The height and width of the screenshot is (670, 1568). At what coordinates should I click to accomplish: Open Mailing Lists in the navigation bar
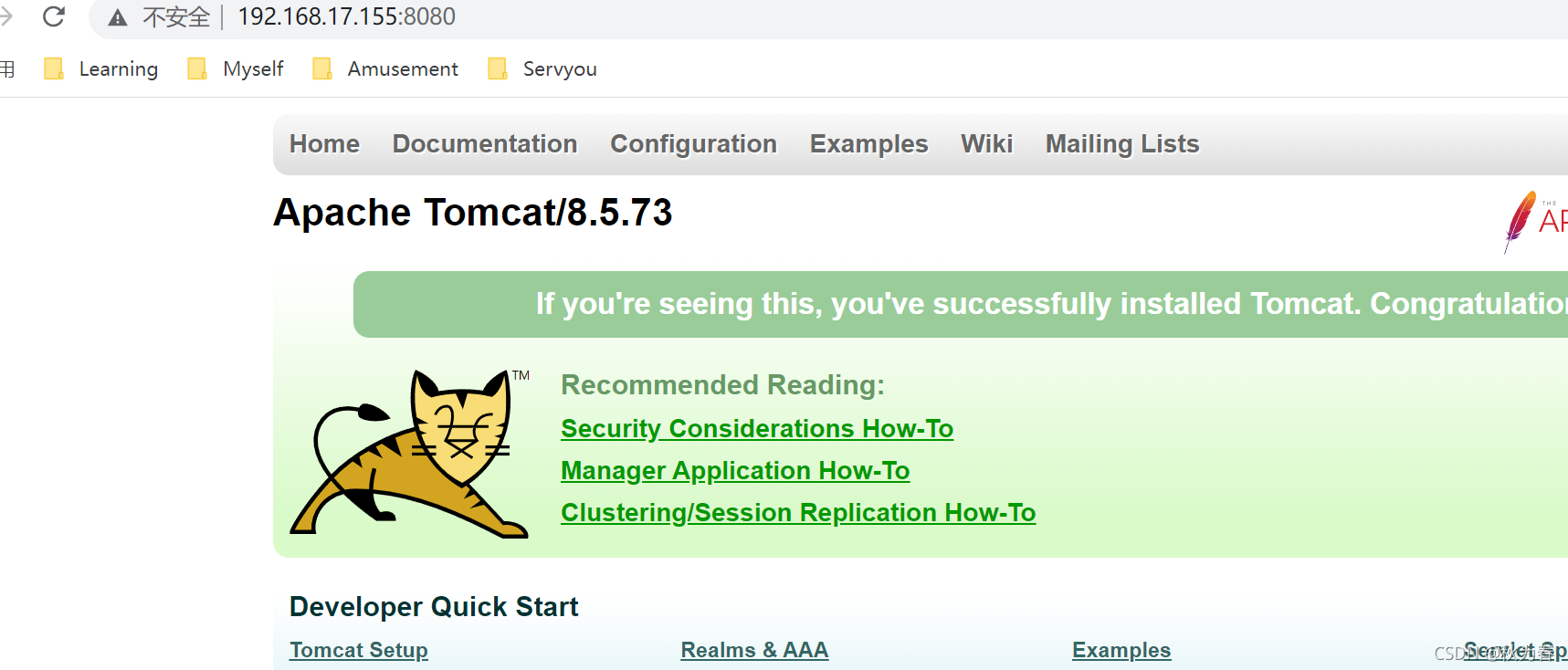click(1122, 144)
